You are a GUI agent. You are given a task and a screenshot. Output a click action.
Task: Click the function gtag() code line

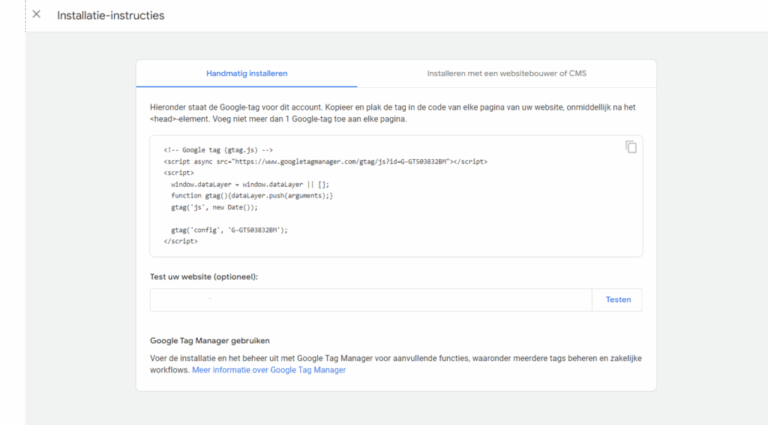(252, 196)
